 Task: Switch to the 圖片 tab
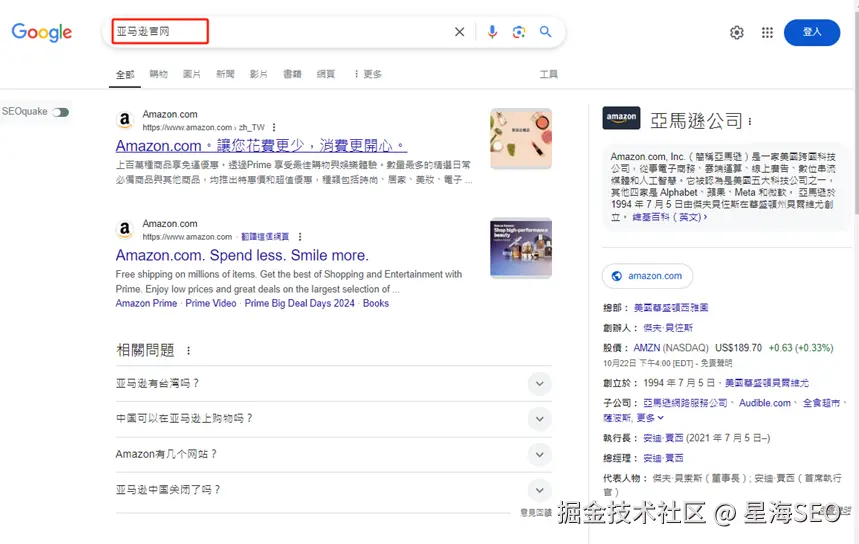click(192, 74)
